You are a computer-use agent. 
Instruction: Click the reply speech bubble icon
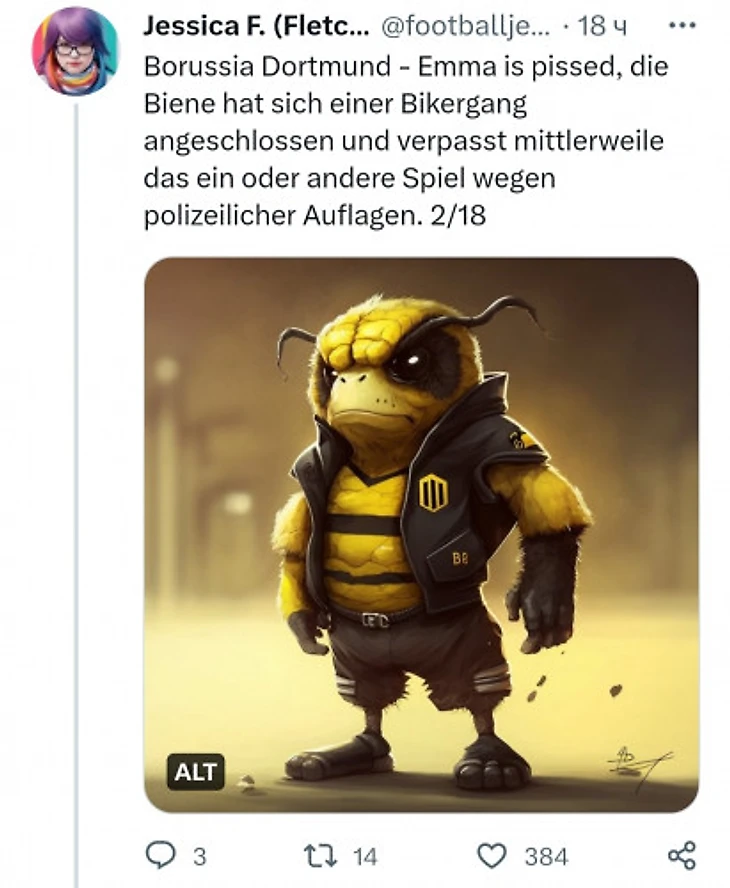(x=160, y=855)
